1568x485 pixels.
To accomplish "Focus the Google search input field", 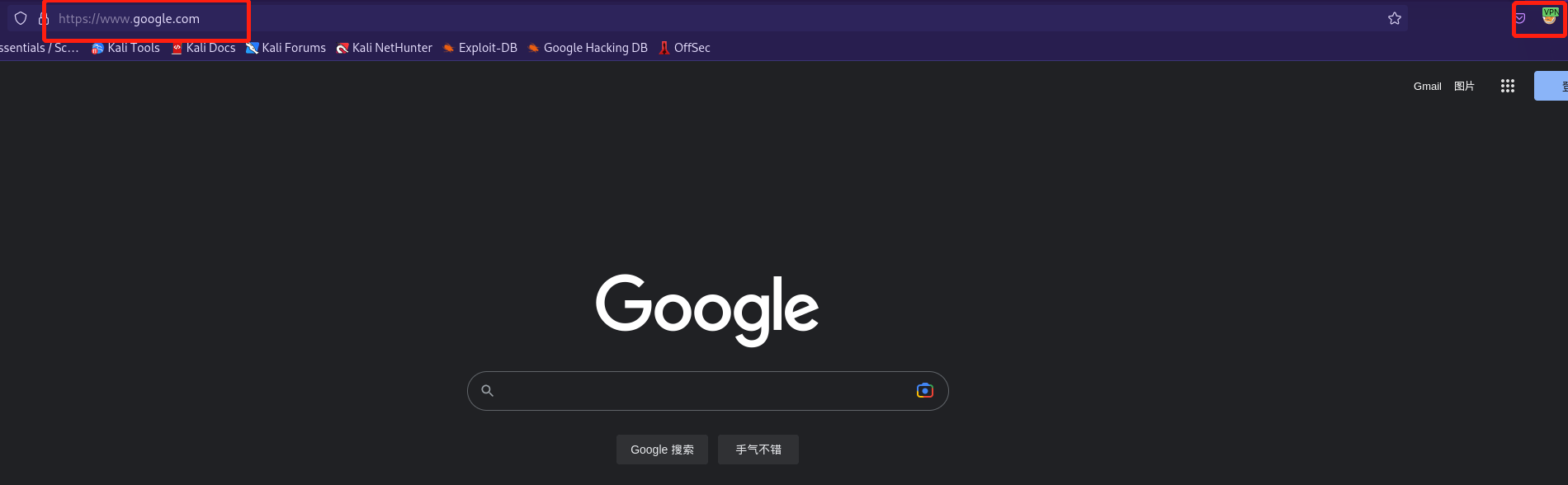I will coord(701,391).
